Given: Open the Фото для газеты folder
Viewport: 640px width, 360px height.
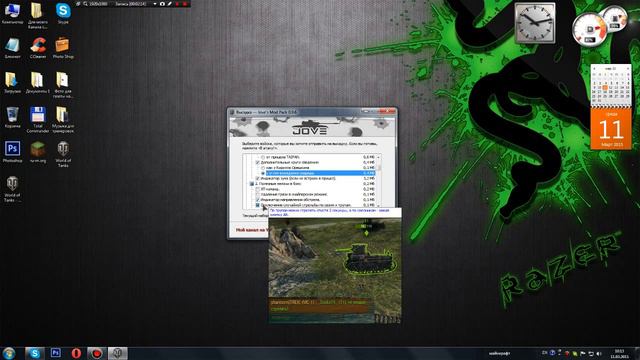Looking at the screenshot, I should (63, 85).
